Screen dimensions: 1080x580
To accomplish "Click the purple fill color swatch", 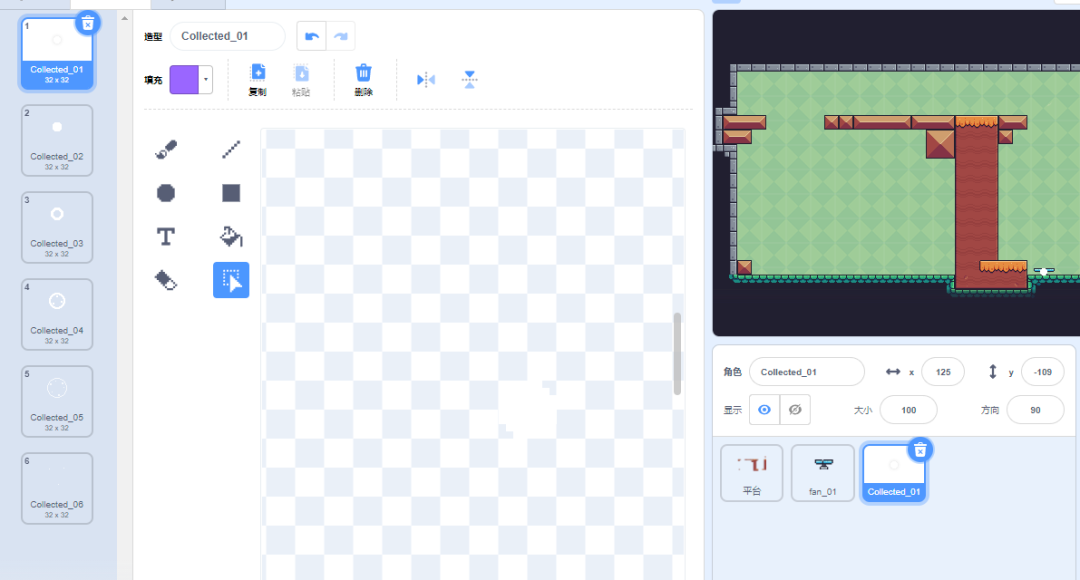I will coord(183,79).
